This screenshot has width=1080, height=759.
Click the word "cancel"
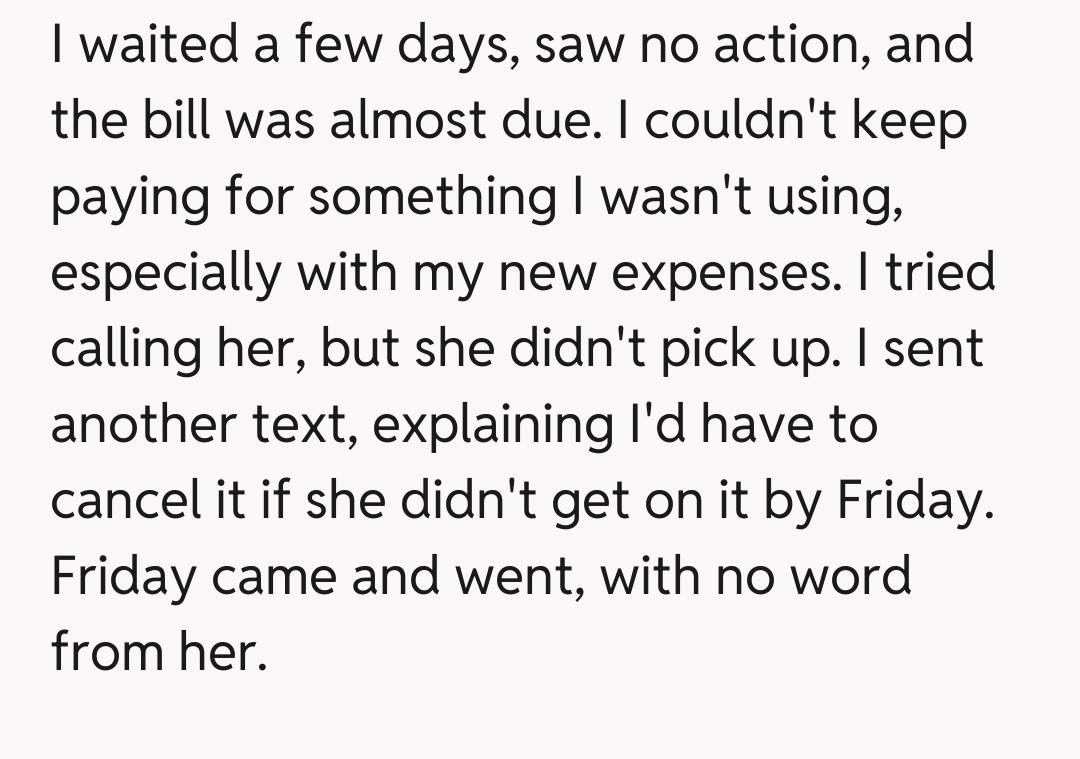(x=130, y=502)
